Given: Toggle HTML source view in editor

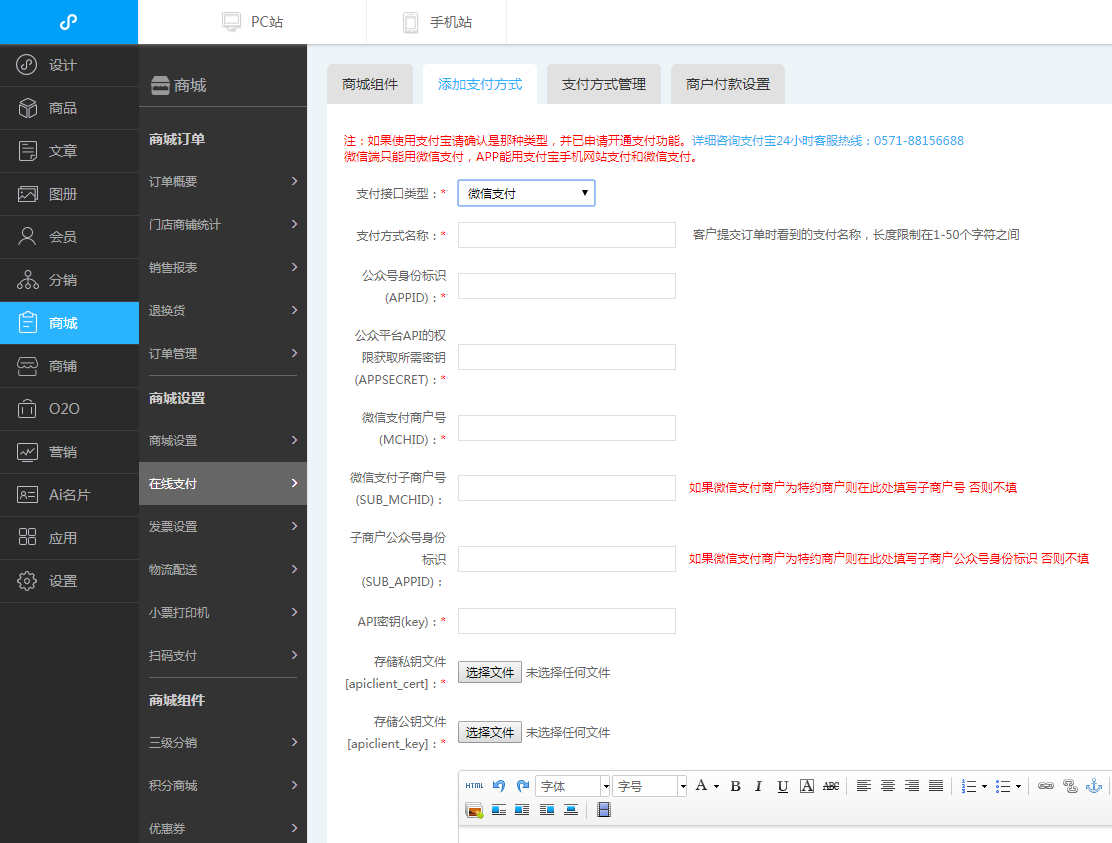Looking at the screenshot, I should click(x=474, y=786).
